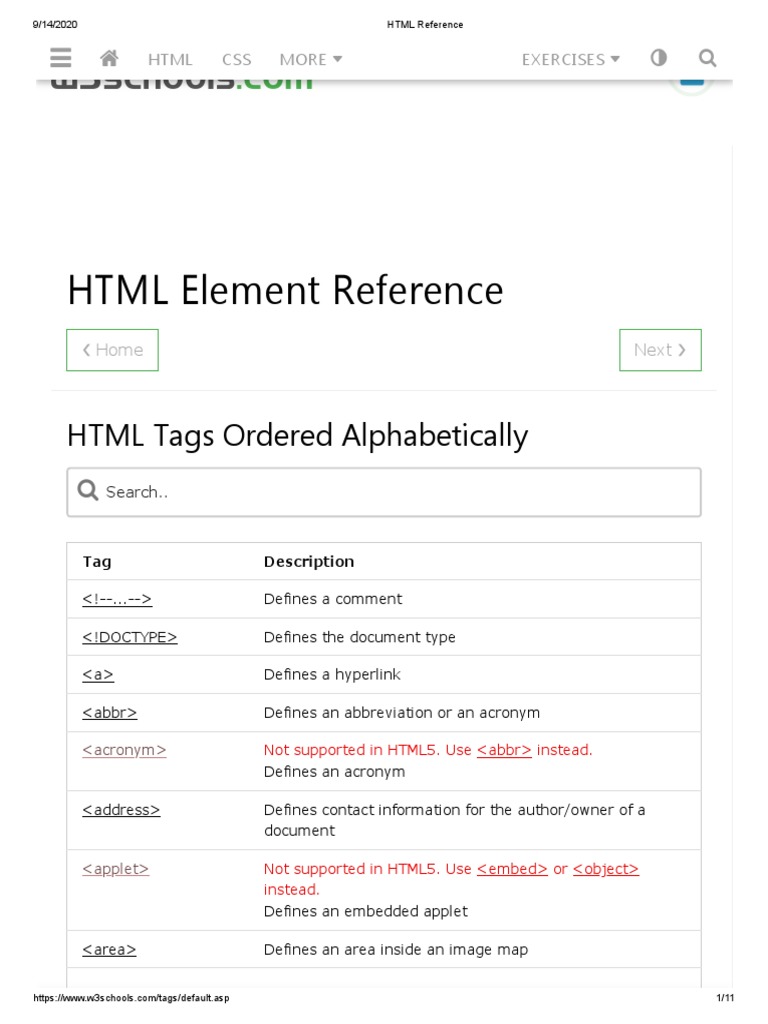Click the page URL in the footer
768x1024 pixels.
tap(131, 998)
